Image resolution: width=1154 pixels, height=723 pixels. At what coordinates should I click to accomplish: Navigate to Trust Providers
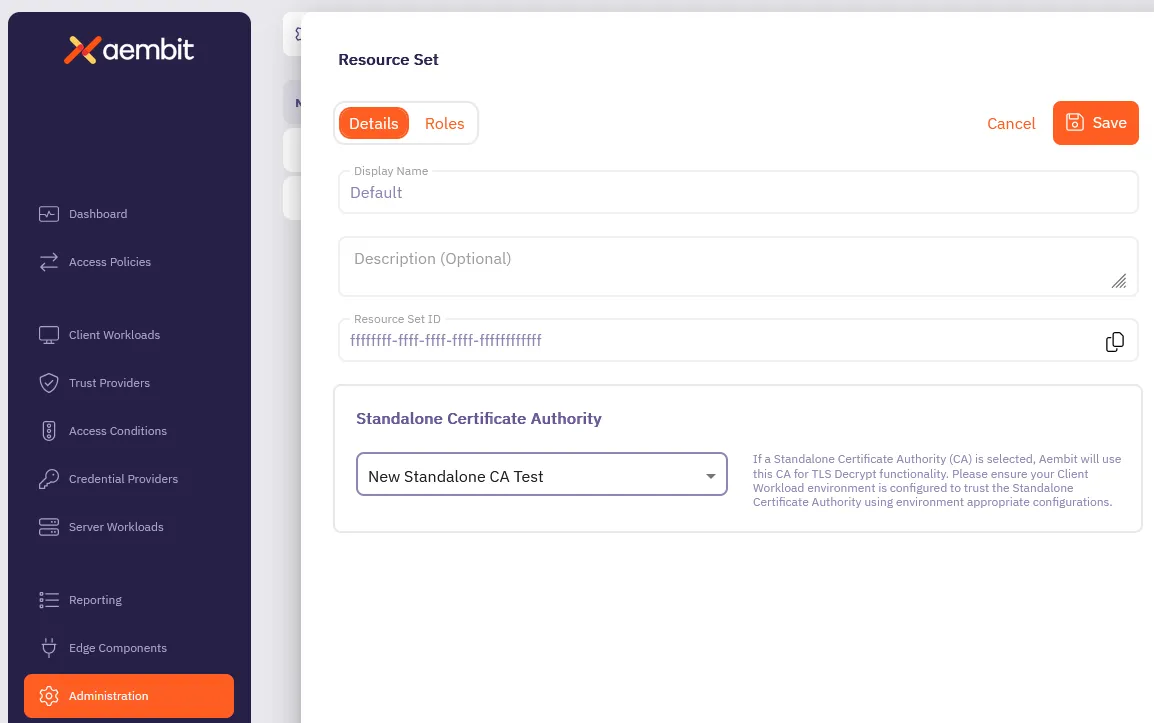coord(107,383)
